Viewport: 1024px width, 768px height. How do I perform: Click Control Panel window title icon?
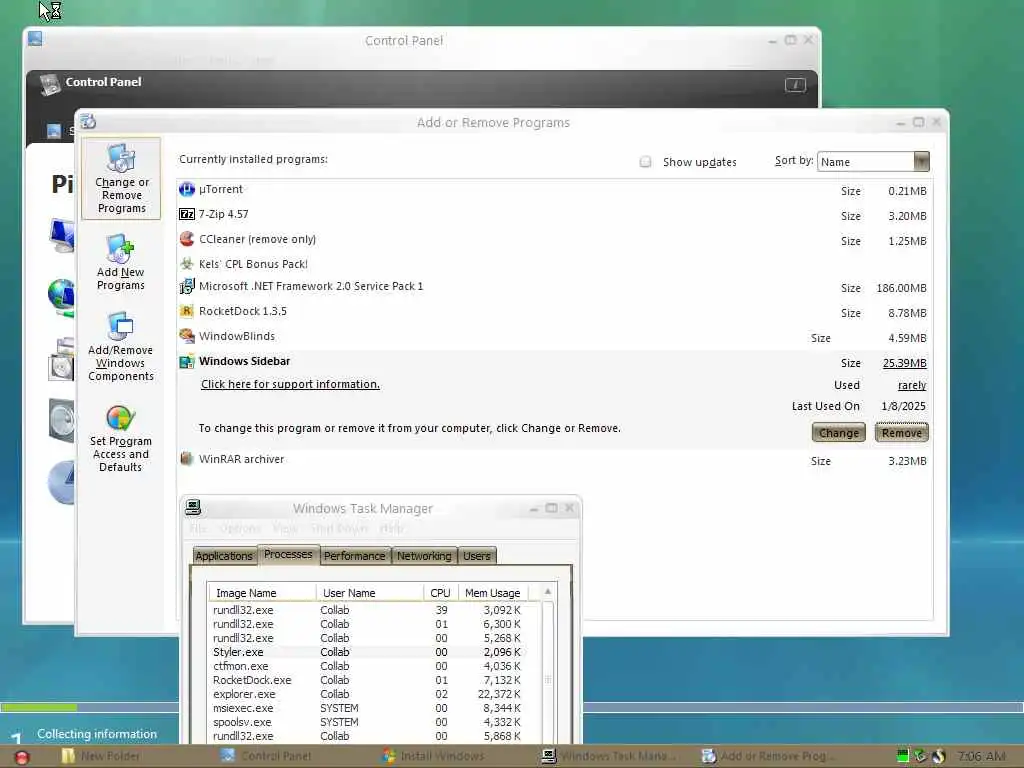pos(35,39)
